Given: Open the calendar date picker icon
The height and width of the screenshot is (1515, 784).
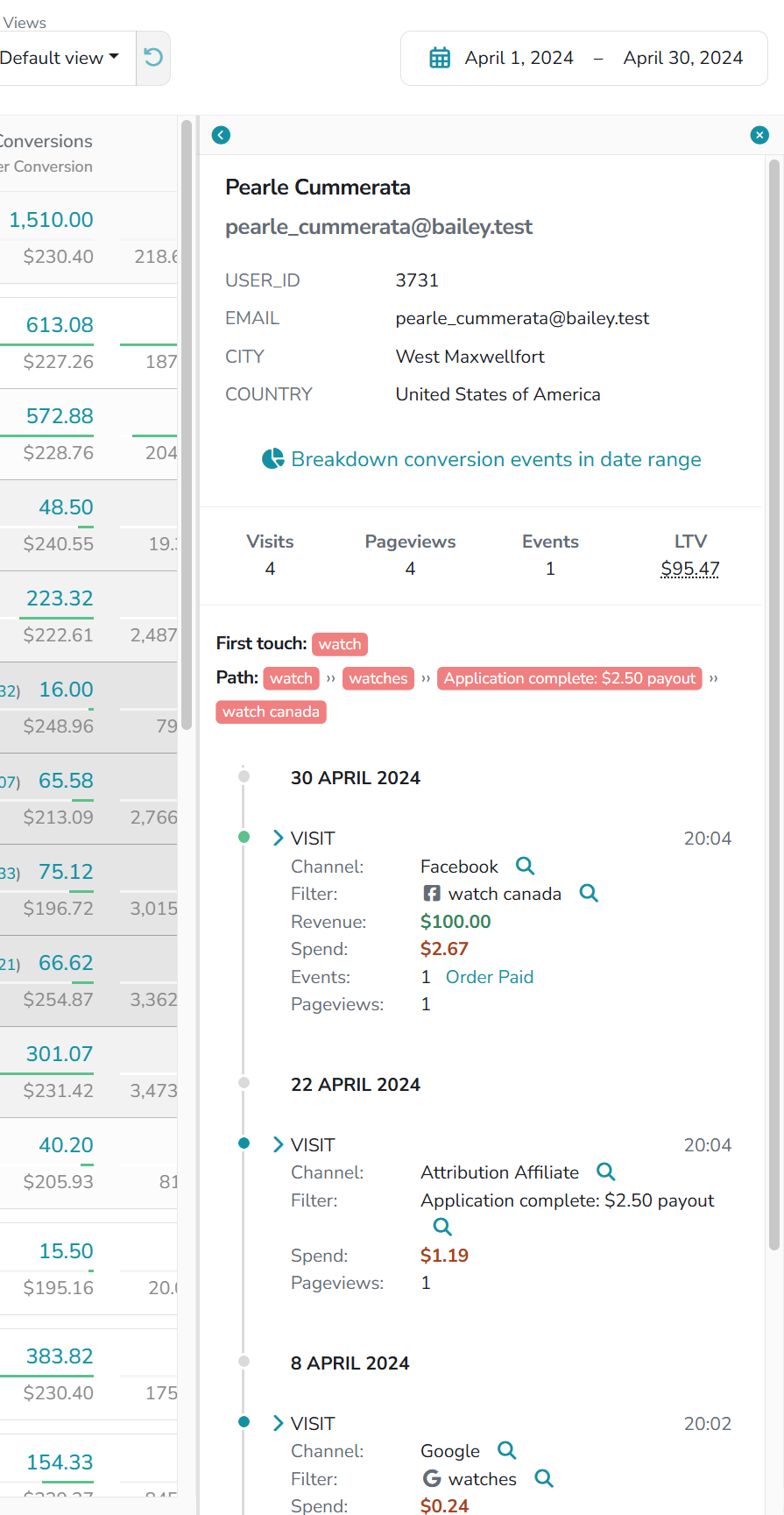Looking at the screenshot, I should (440, 58).
